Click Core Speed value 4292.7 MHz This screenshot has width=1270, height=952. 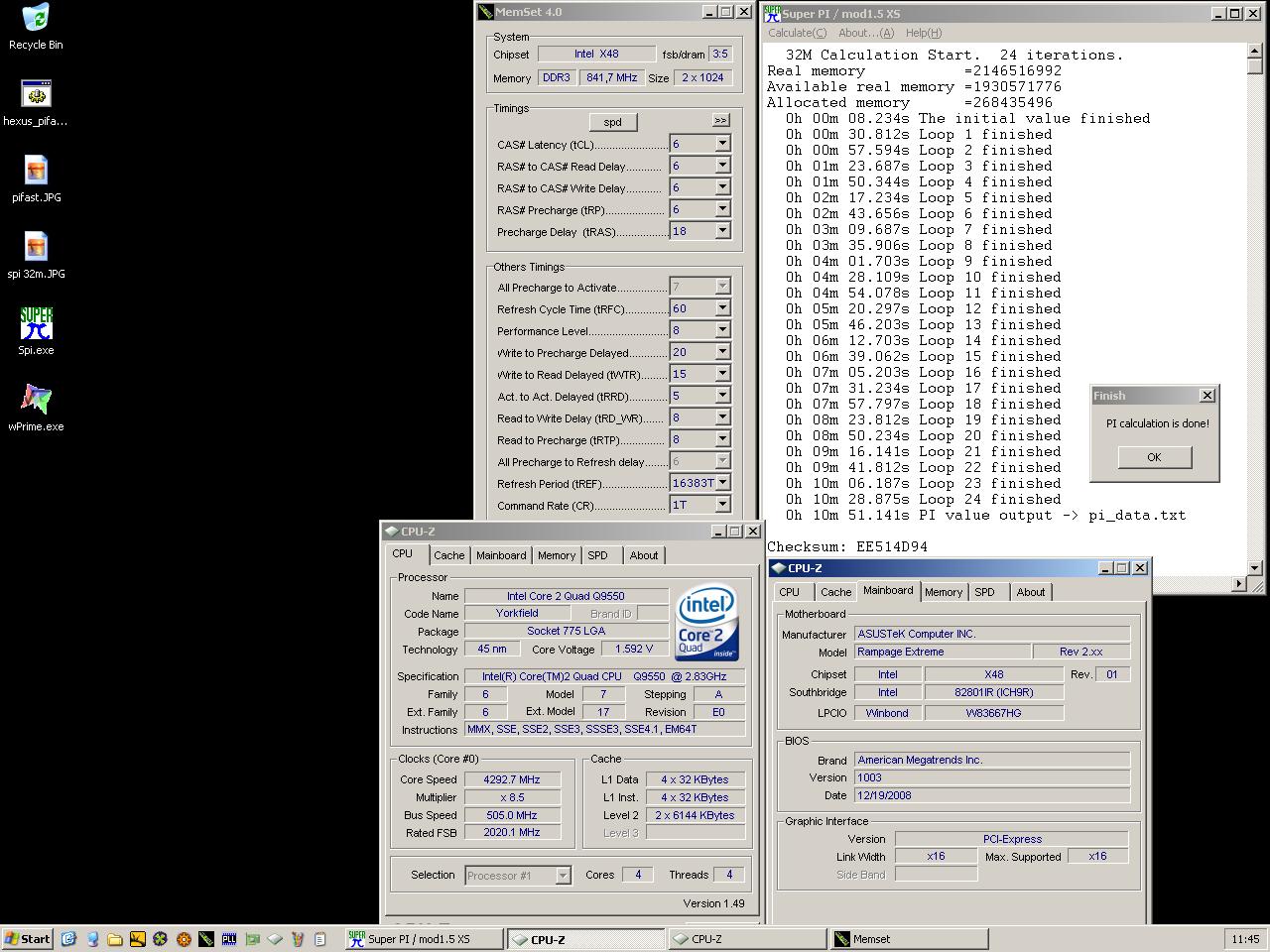(x=512, y=779)
